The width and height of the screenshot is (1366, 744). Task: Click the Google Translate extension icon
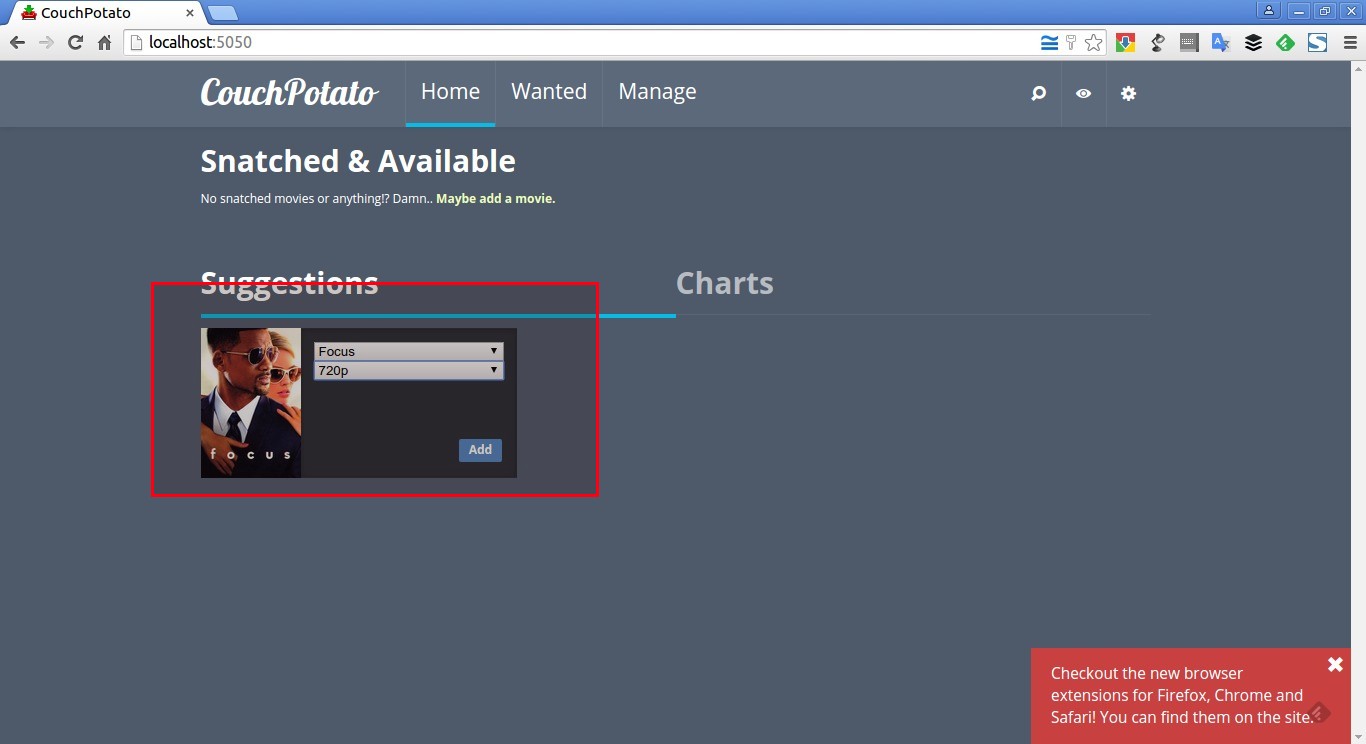(x=1220, y=43)
